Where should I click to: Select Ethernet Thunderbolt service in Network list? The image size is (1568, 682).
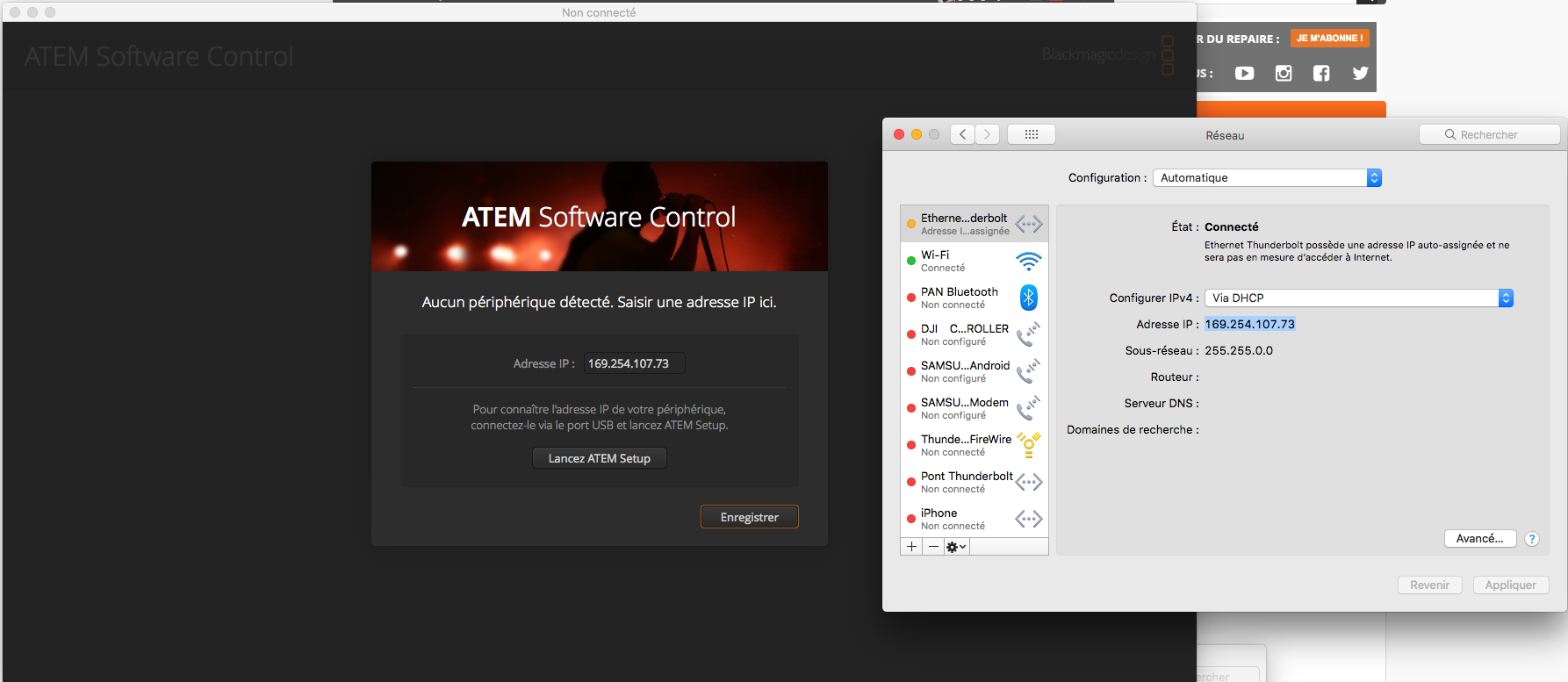click(x=975, y=224)
